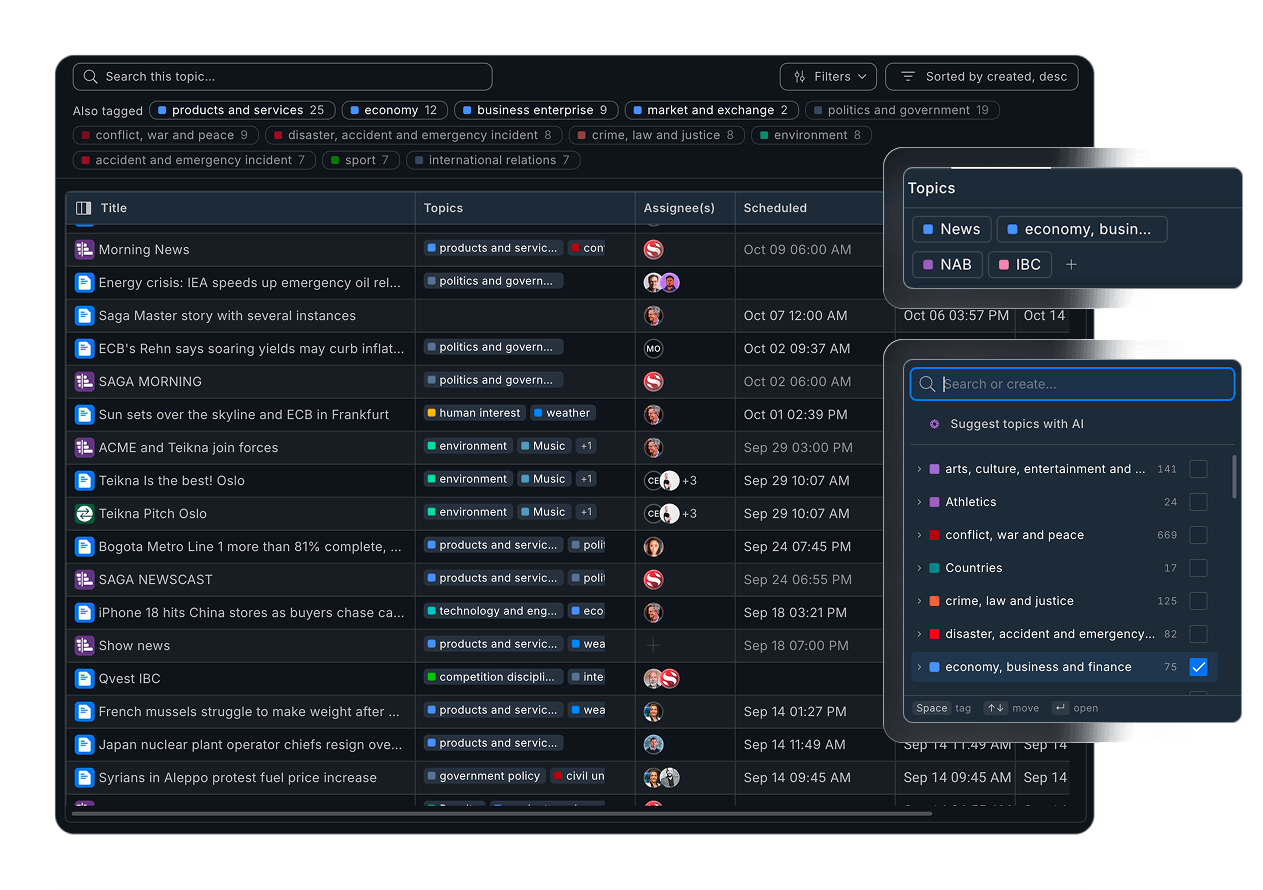Expand economy, business and finance topic

pyautogui.click(x=919, y=667)
